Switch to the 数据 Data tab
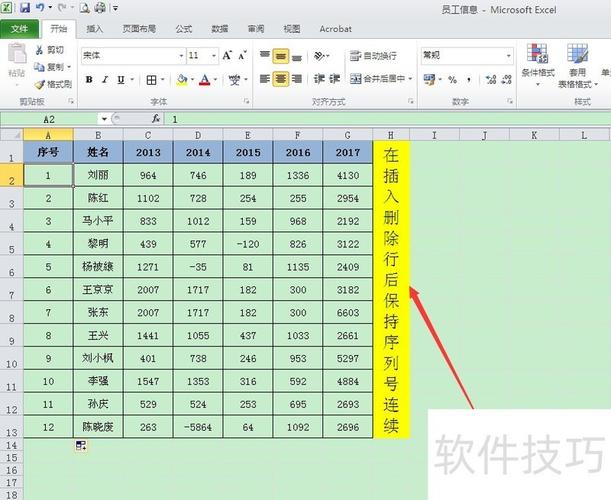611x500 pixels. pyautogui.click(x=220, y=29)
